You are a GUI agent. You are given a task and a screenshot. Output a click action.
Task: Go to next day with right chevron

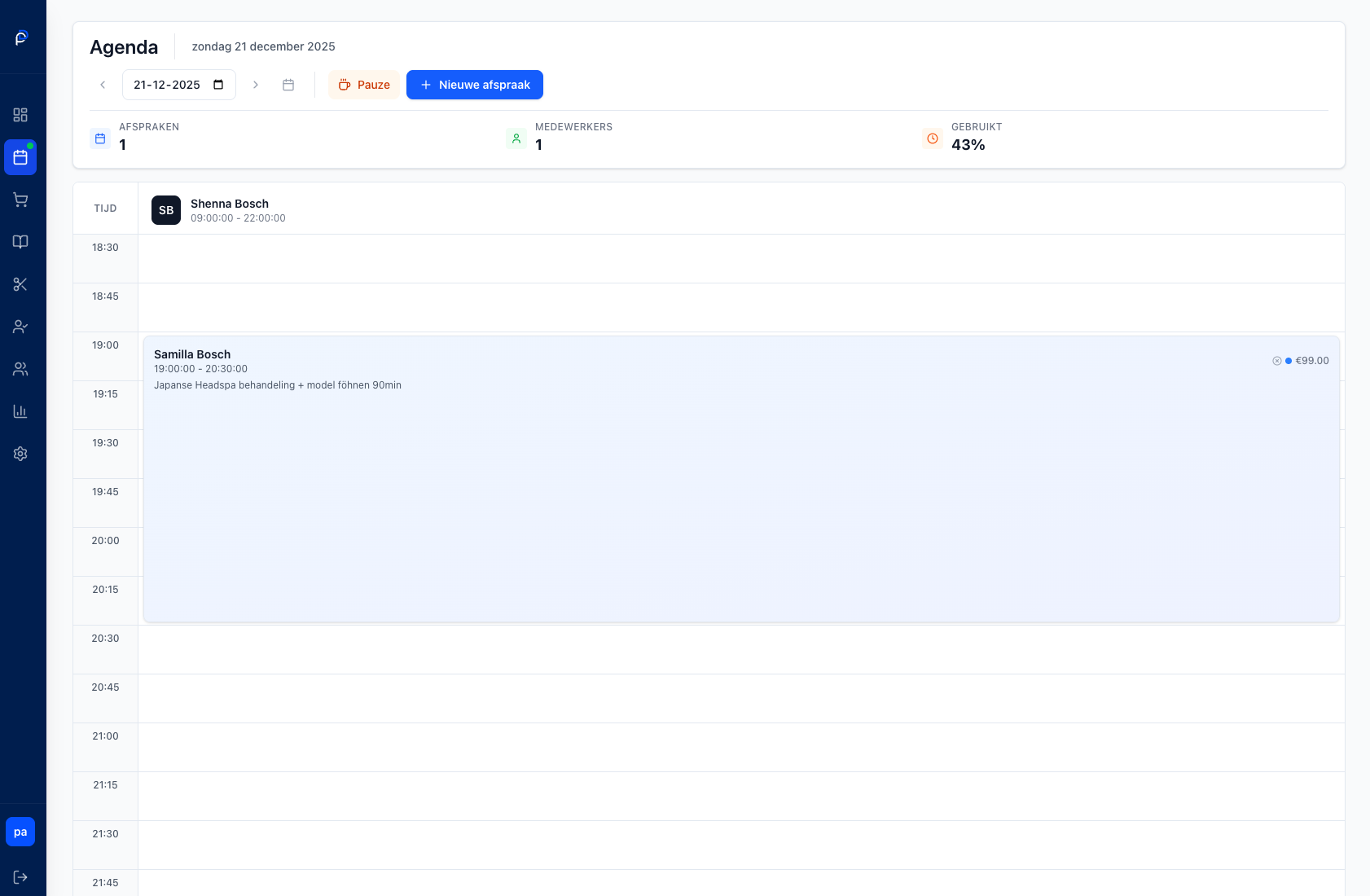[256, 85]
